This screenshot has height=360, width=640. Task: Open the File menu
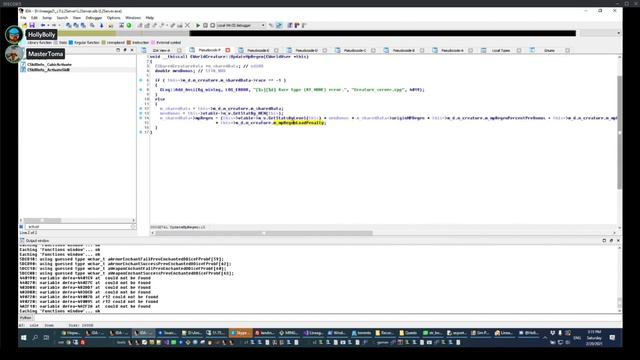[x=23, y=18]
